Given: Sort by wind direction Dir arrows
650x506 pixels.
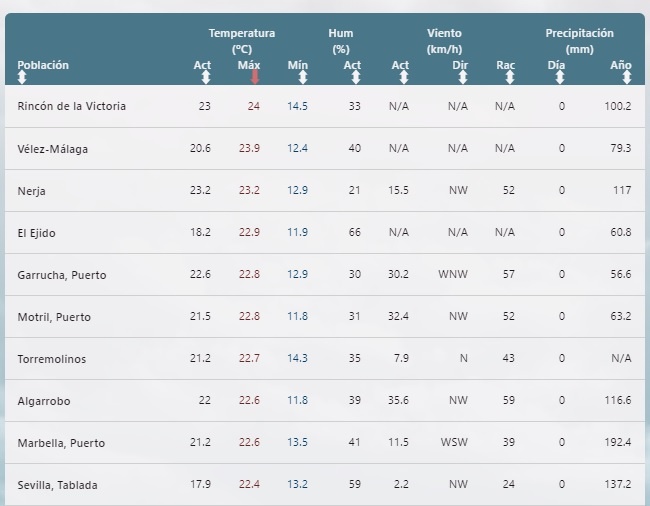Looking at the screenshot, I should (x=463, y=77).
